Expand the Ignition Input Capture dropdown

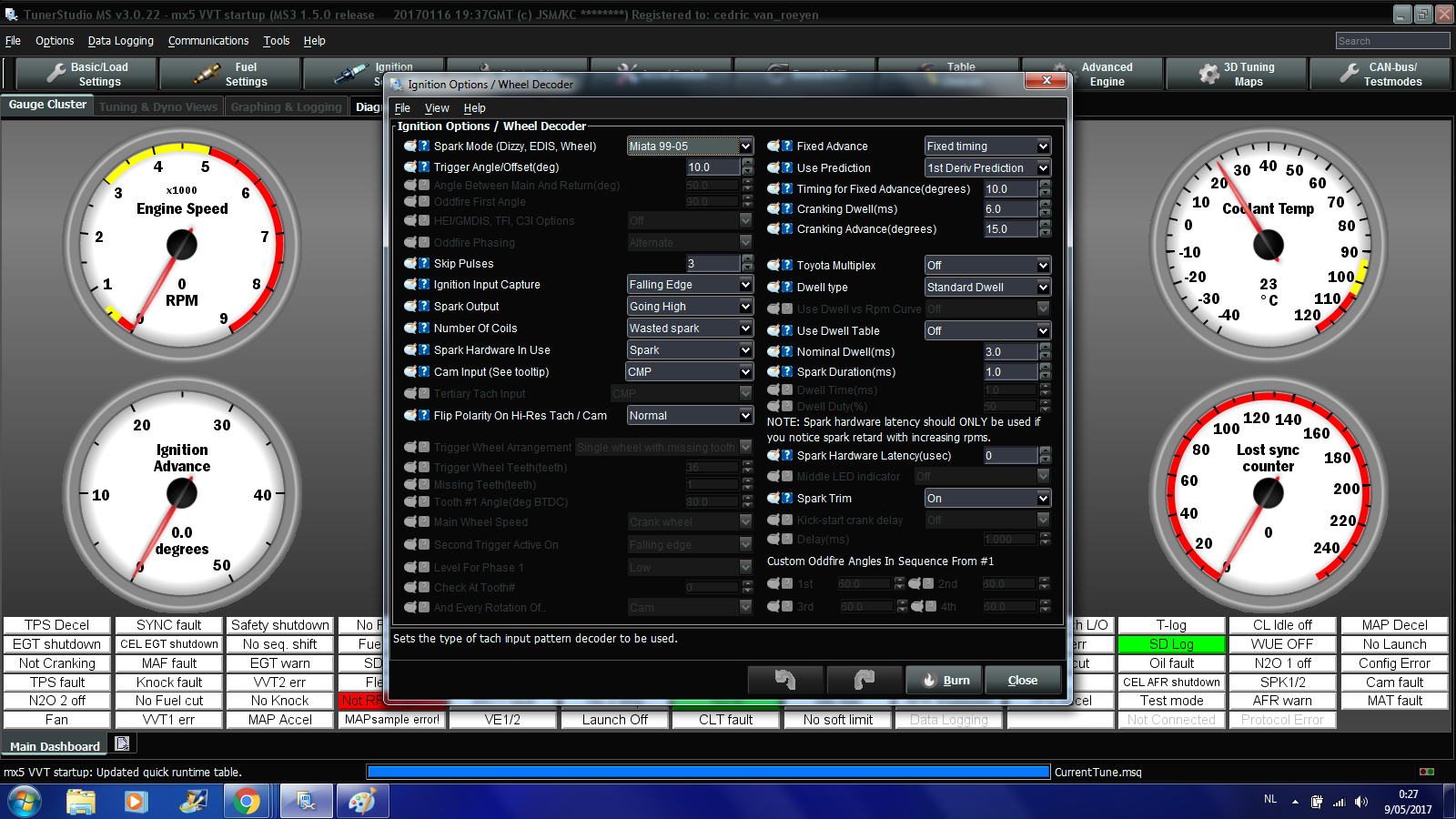click(691, 284)
